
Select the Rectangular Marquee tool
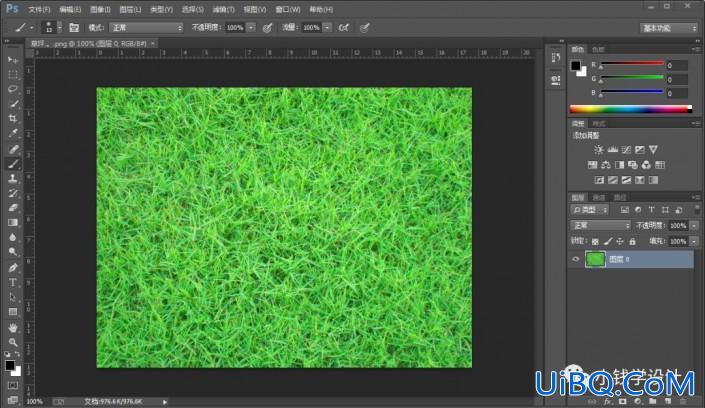13,75
